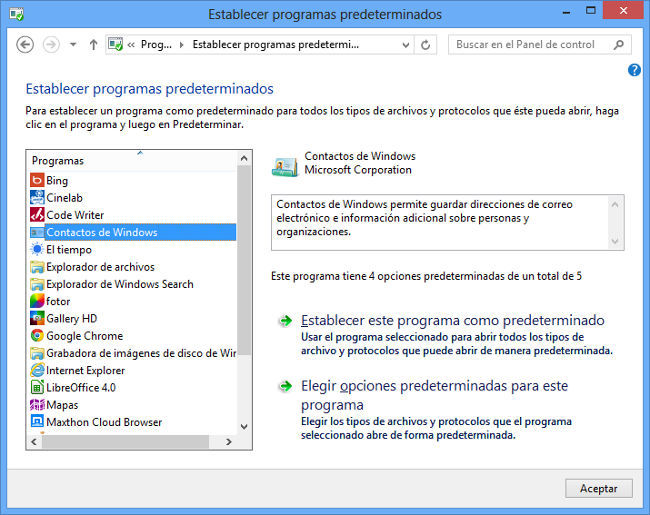The height and width of the screenshot is (515, 650).
Task: Click the programs list scroll down arrow
Action: 244,427
